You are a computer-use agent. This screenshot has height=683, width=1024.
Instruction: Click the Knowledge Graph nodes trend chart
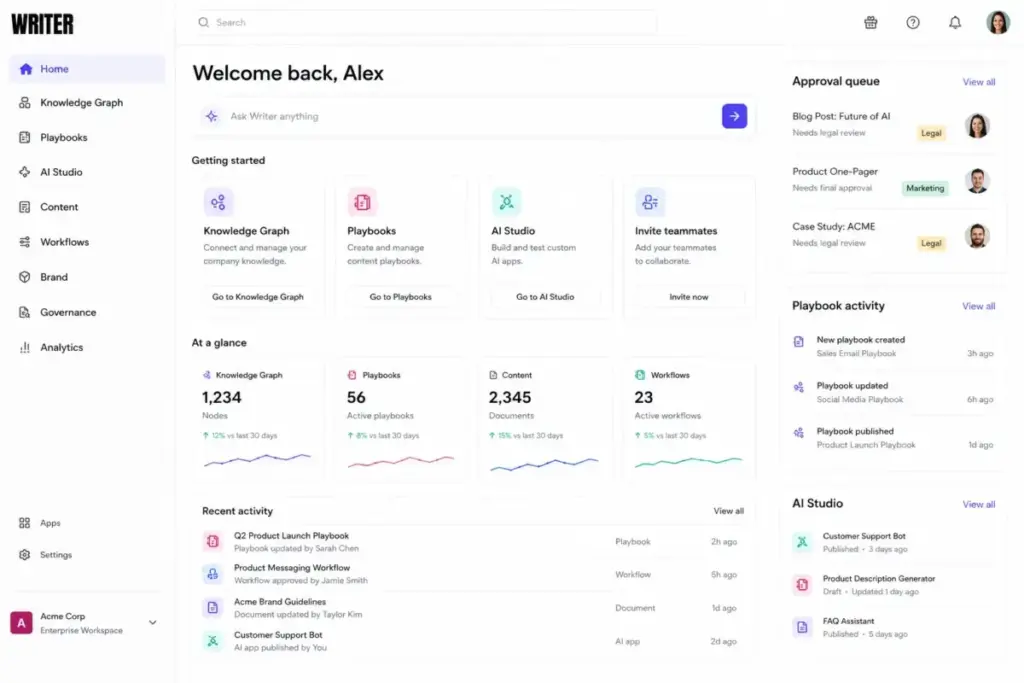click(x=257, y=460)
